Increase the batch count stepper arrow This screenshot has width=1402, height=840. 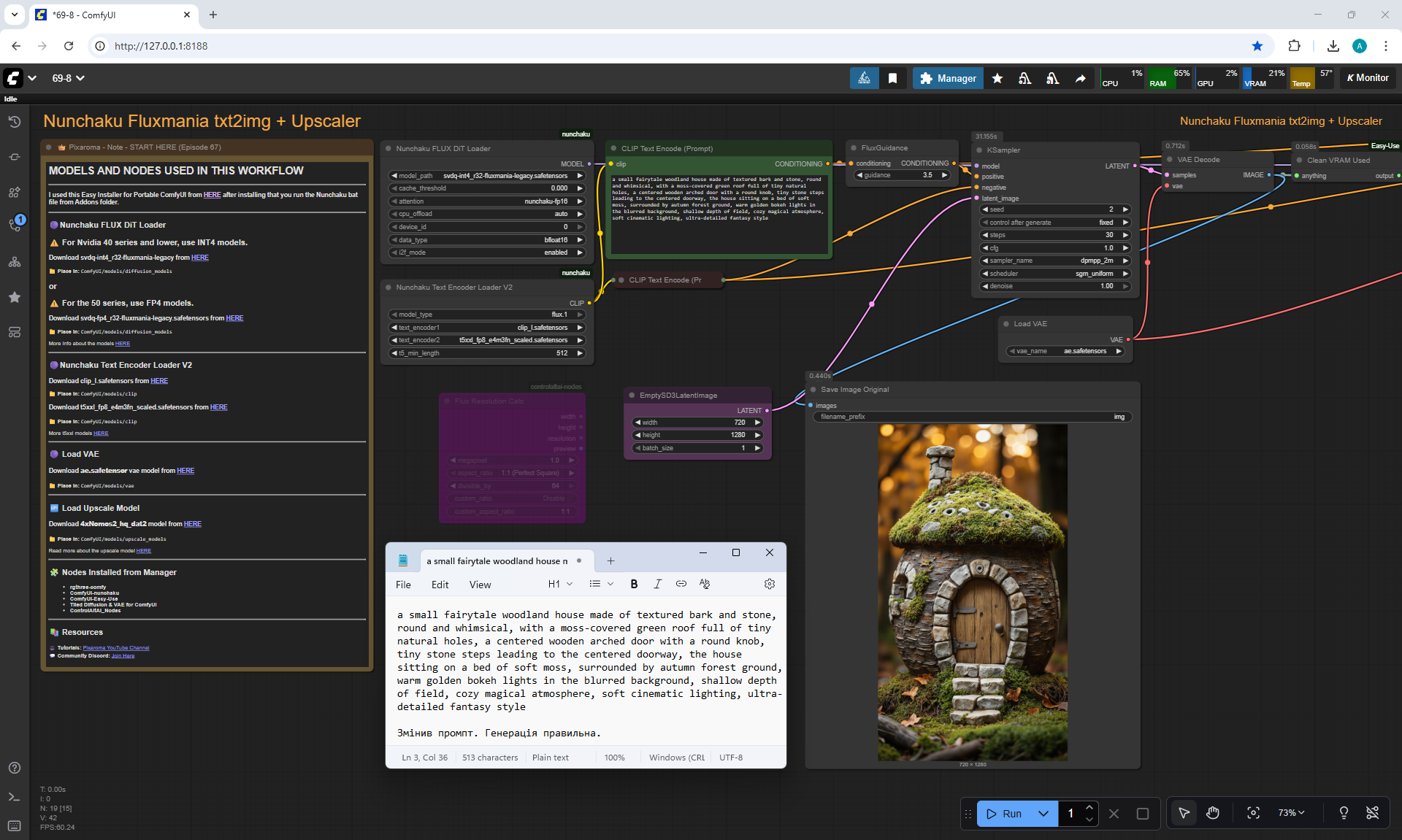pos(1089,807)
